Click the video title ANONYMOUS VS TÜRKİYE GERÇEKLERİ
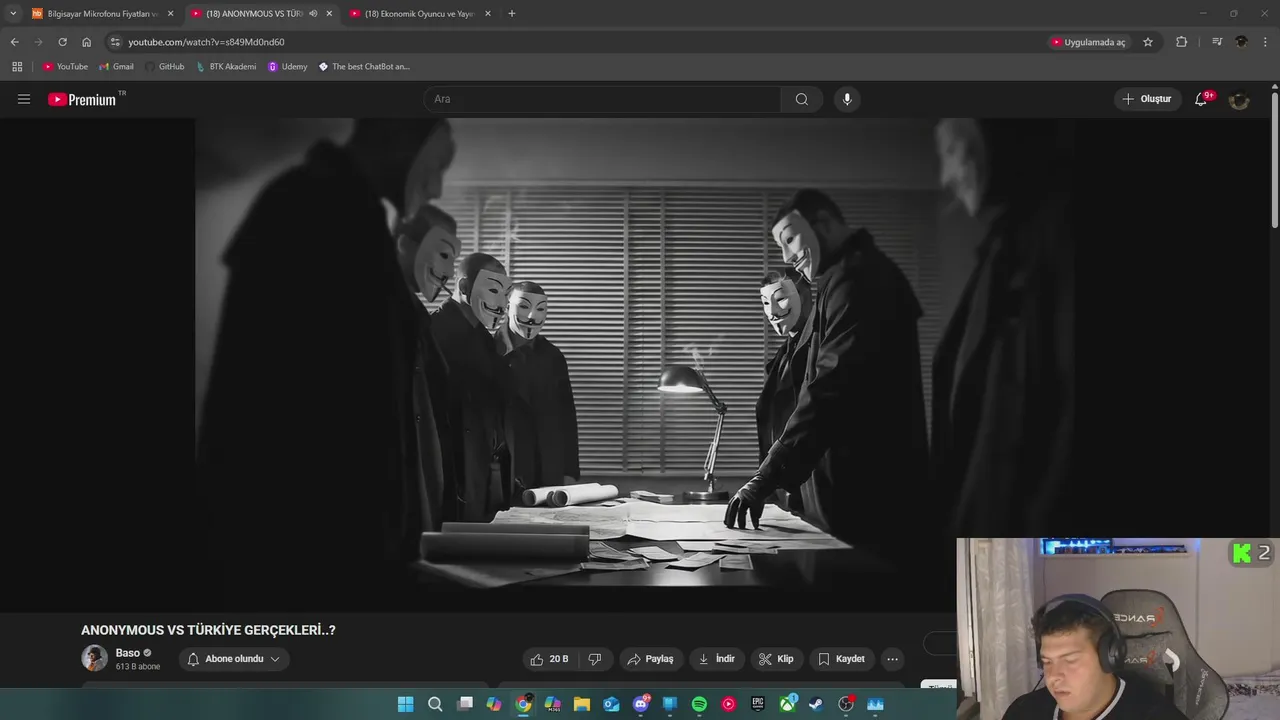1280x720 pixels. click(x=208, y=630)
